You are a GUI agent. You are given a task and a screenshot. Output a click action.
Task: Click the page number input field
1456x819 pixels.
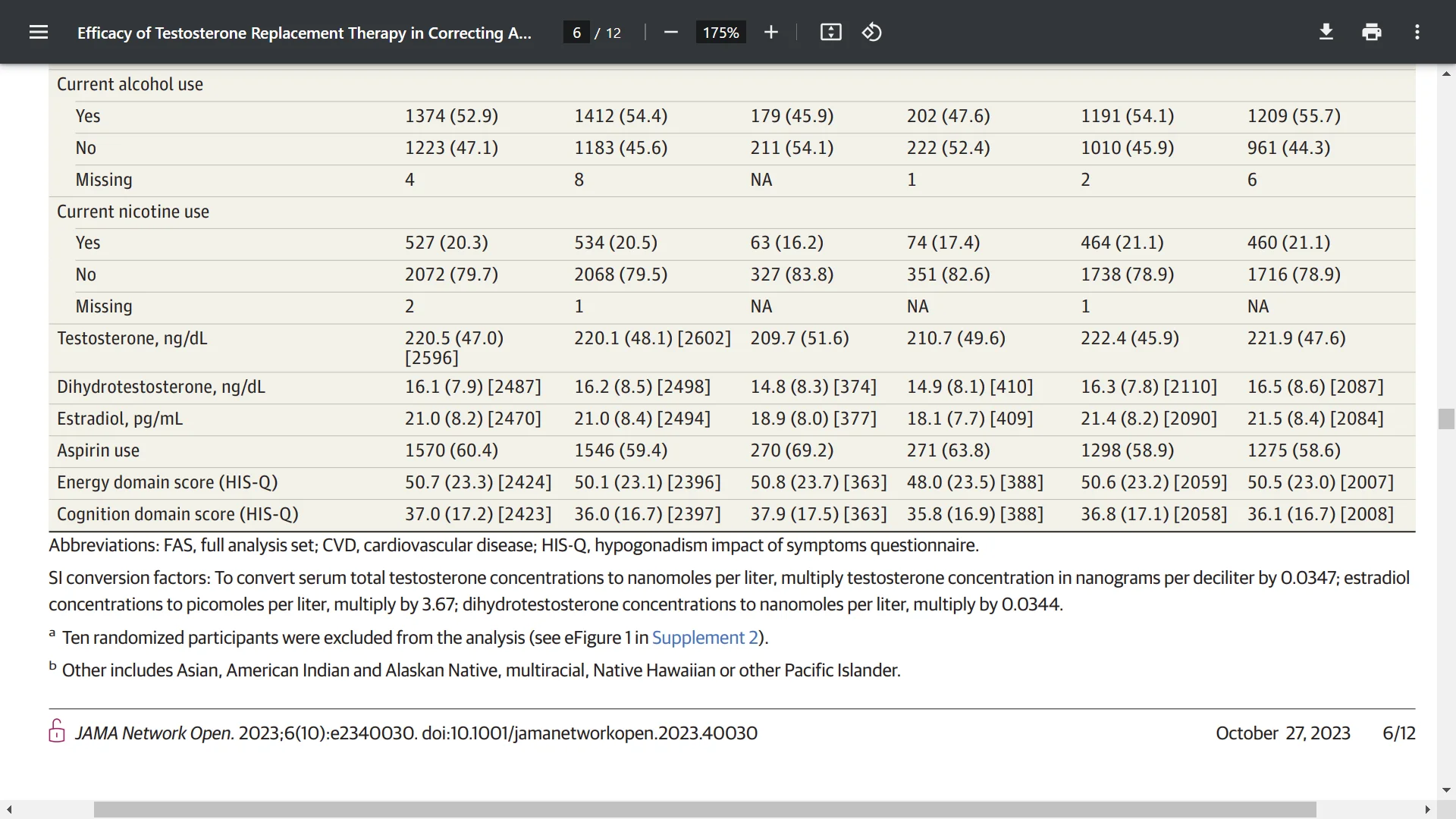(576, 33)
